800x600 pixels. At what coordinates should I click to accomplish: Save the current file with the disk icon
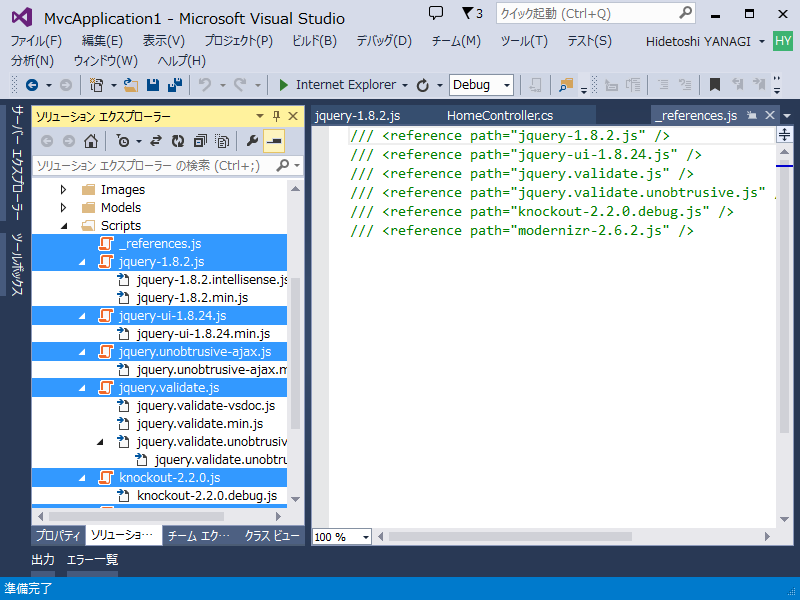tap(153, 85)
